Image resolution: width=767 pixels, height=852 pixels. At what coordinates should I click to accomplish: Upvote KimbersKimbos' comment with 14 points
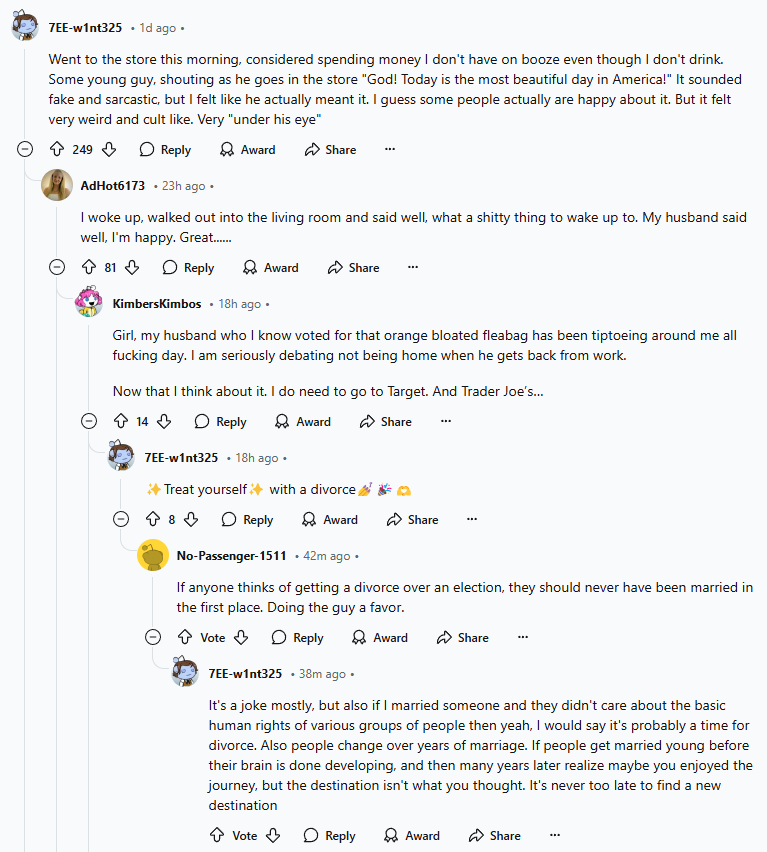point(120,421)
